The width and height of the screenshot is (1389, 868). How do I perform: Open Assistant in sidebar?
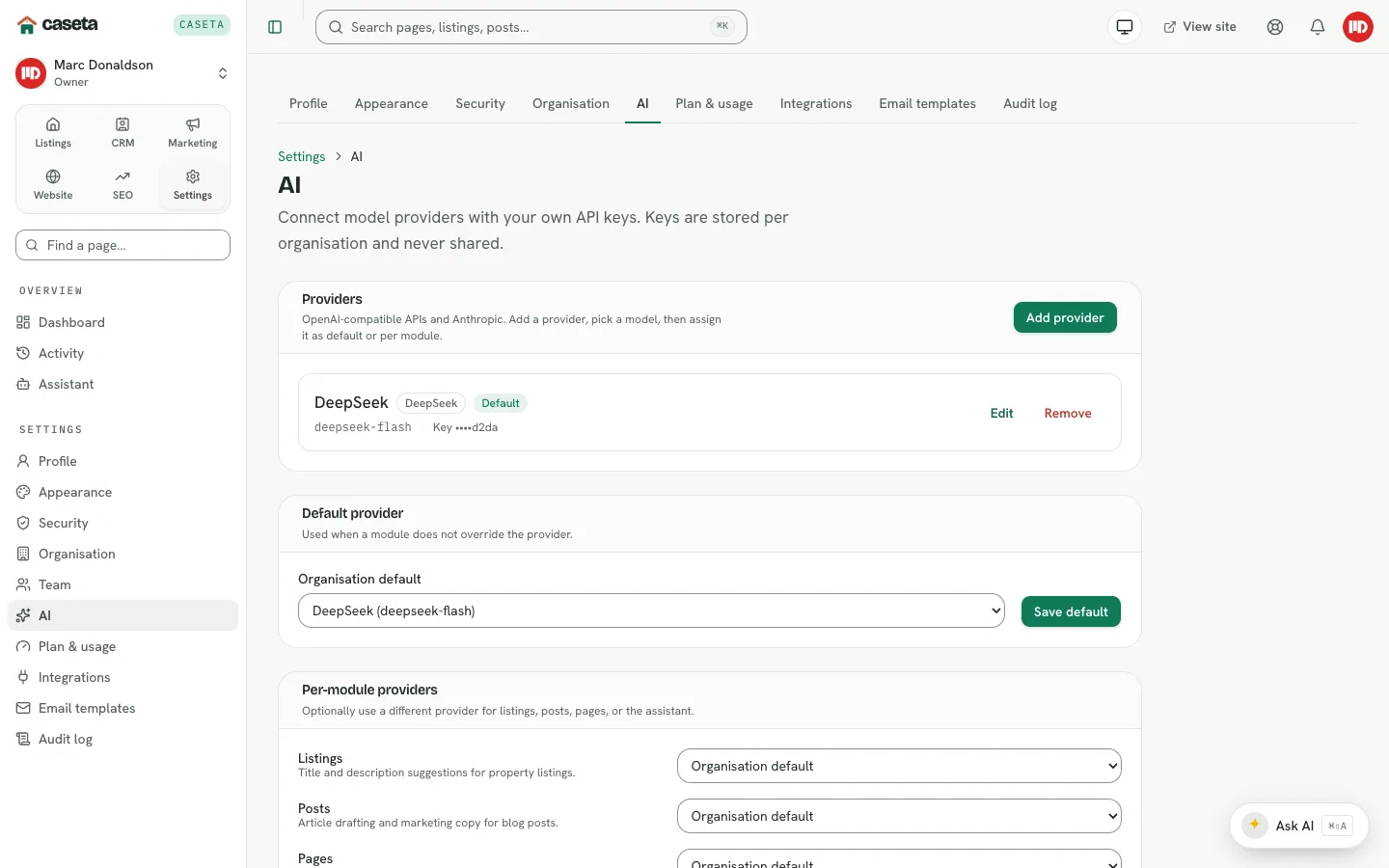coord(123,384)
